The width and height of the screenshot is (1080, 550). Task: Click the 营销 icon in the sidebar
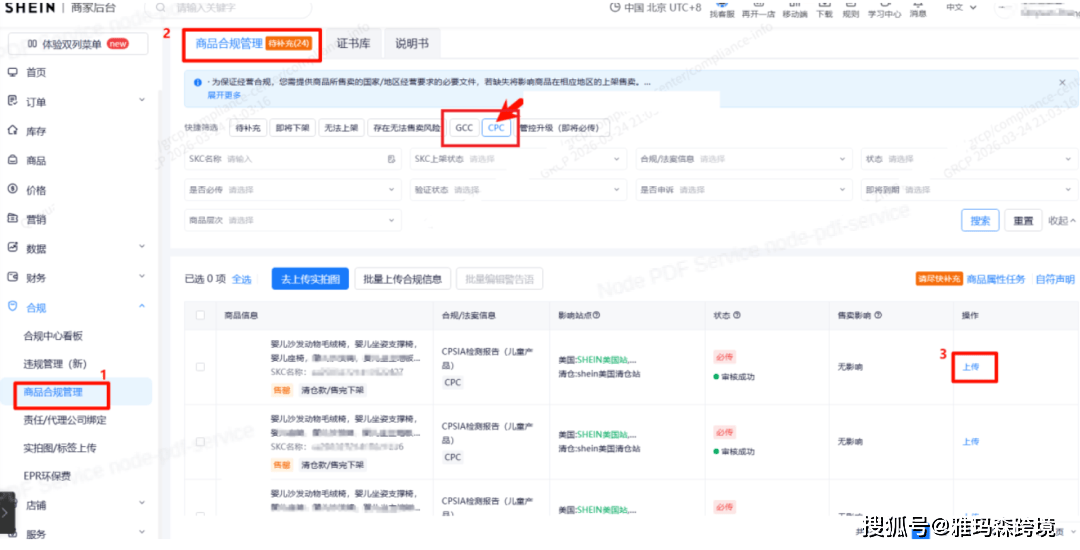(12, 219)
